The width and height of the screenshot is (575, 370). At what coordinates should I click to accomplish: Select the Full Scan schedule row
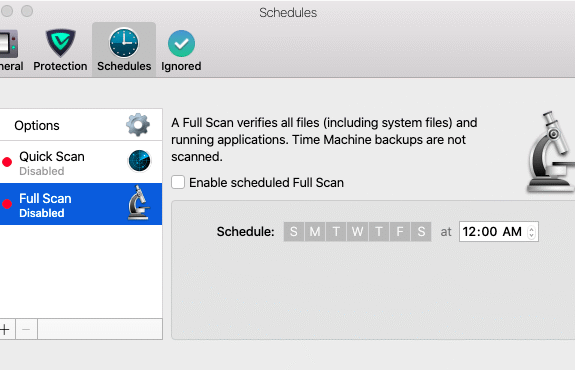click(x=81, y=204)
